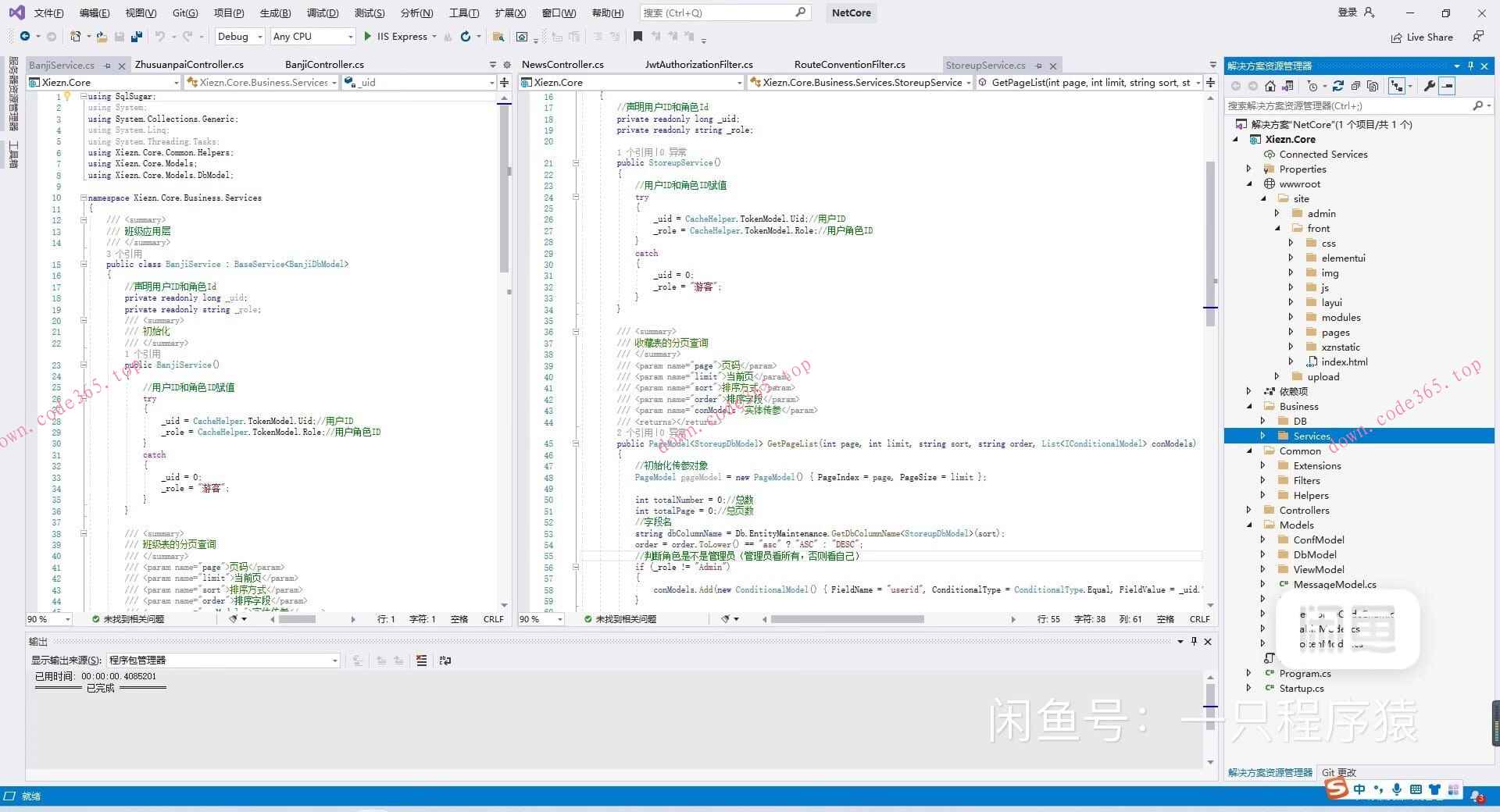Toggle word wrap in the output panel
1500x812 pixels.
coord(445,661)
